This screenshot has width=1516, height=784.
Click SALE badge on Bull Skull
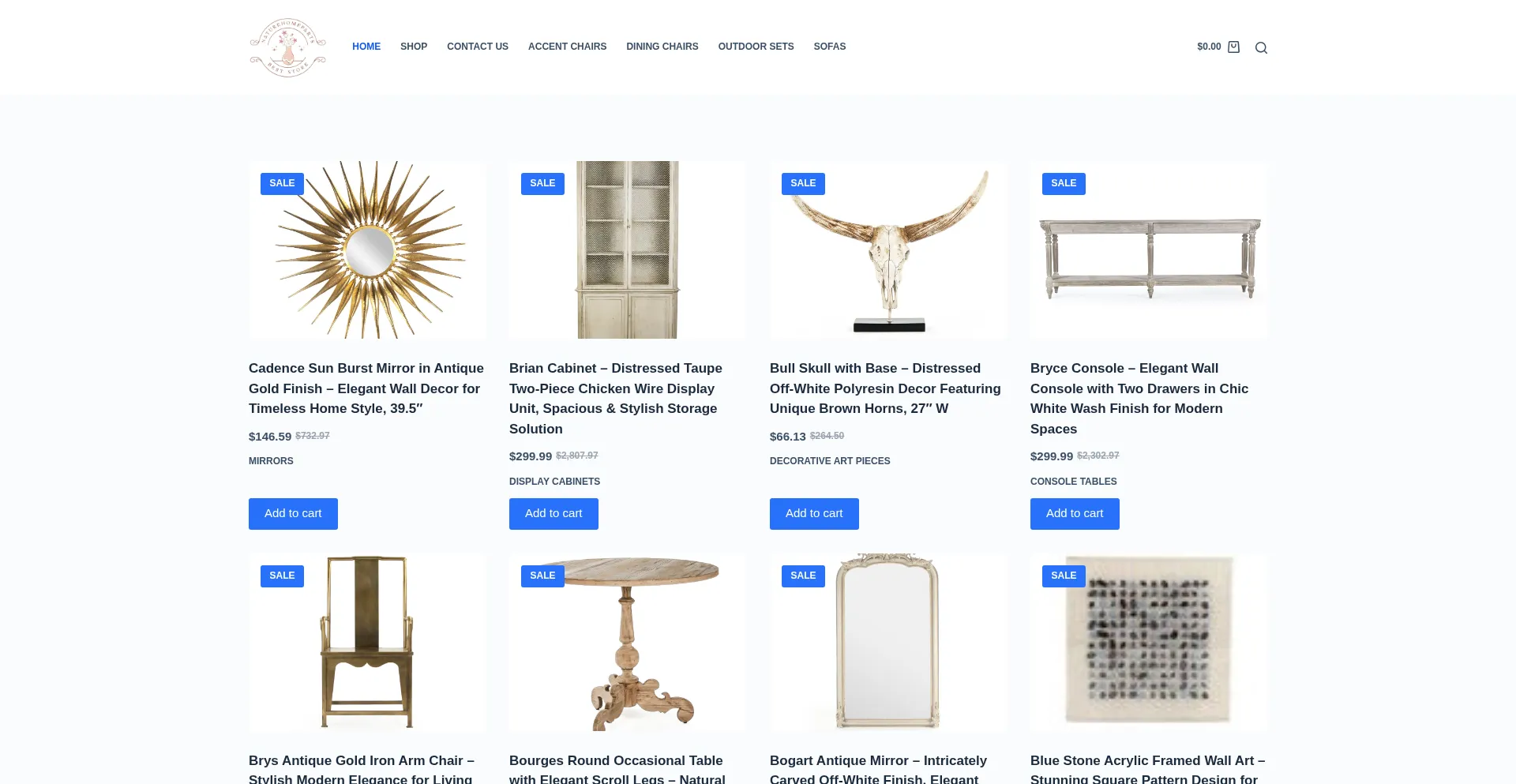[x=803, y=183]
